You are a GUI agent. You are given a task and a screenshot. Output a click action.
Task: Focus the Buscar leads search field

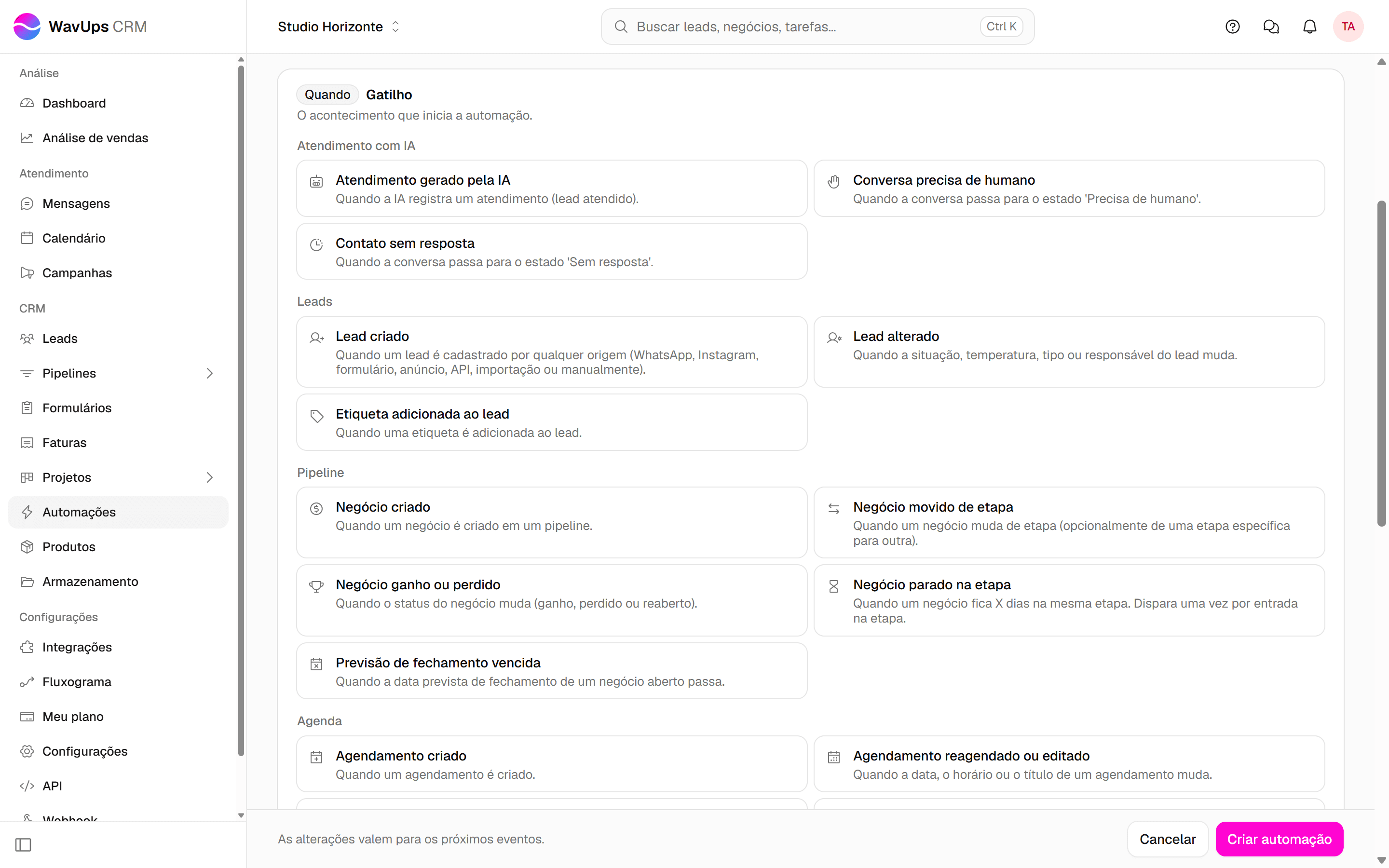[817, 27]
